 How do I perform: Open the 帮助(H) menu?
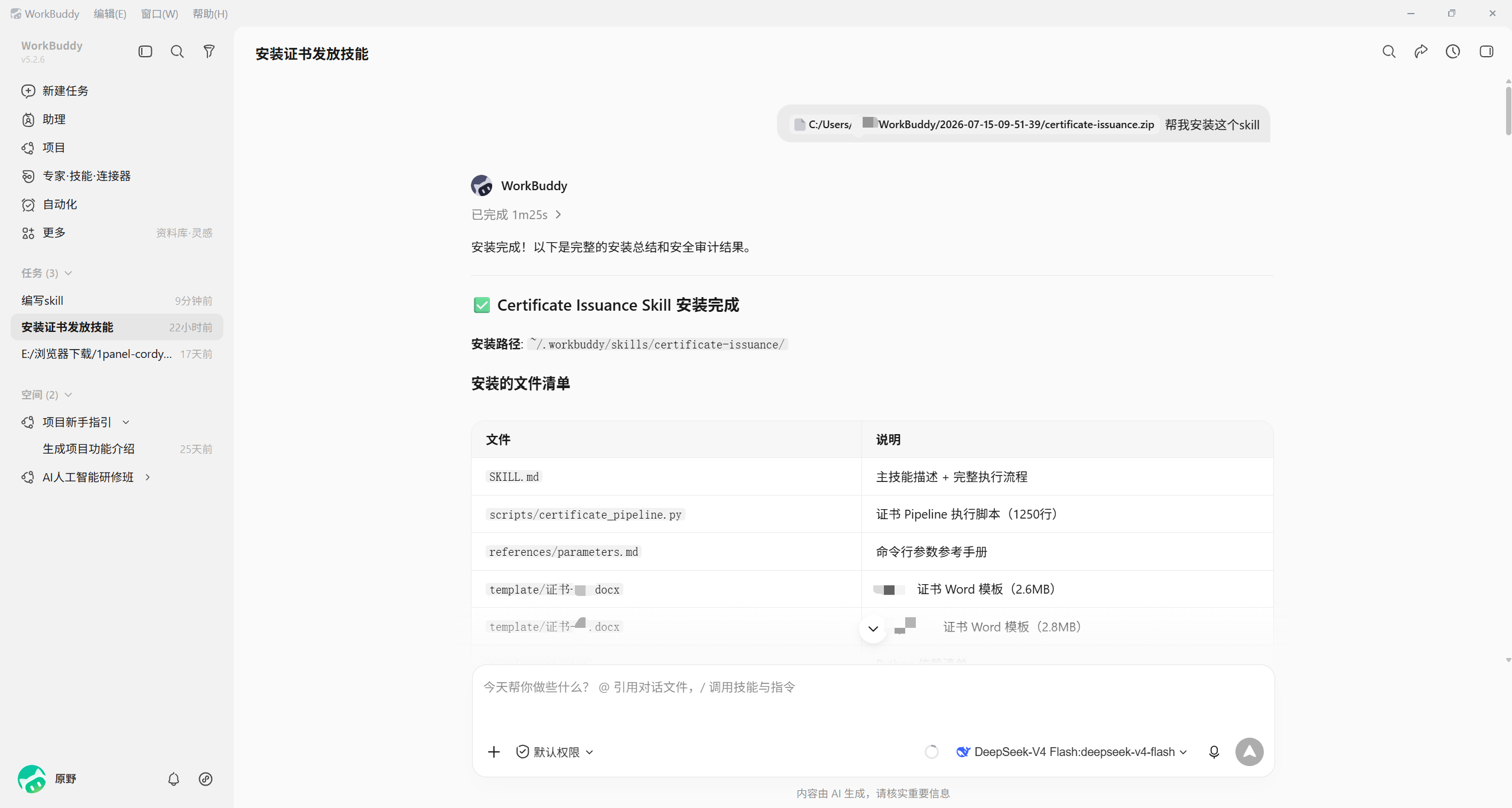[210, 14]
